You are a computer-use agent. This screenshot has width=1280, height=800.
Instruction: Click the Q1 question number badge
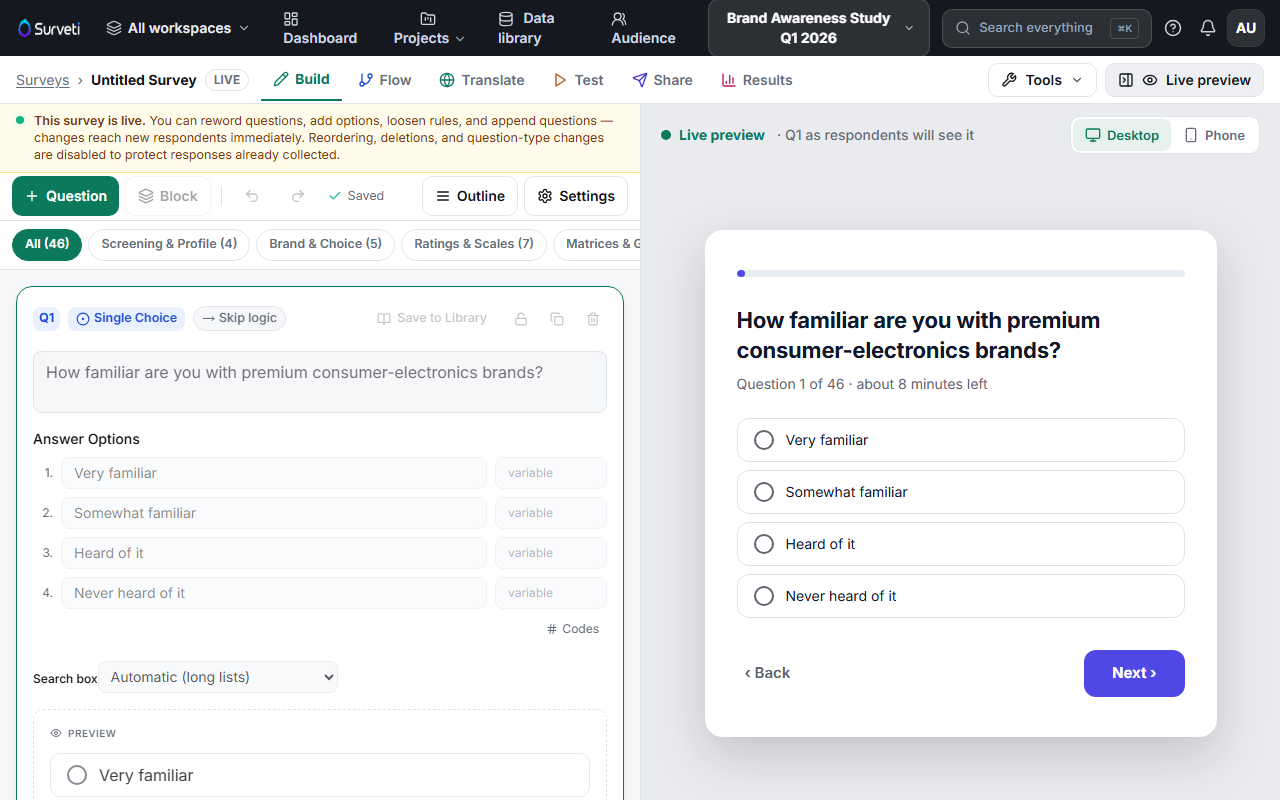pos(47,318)
